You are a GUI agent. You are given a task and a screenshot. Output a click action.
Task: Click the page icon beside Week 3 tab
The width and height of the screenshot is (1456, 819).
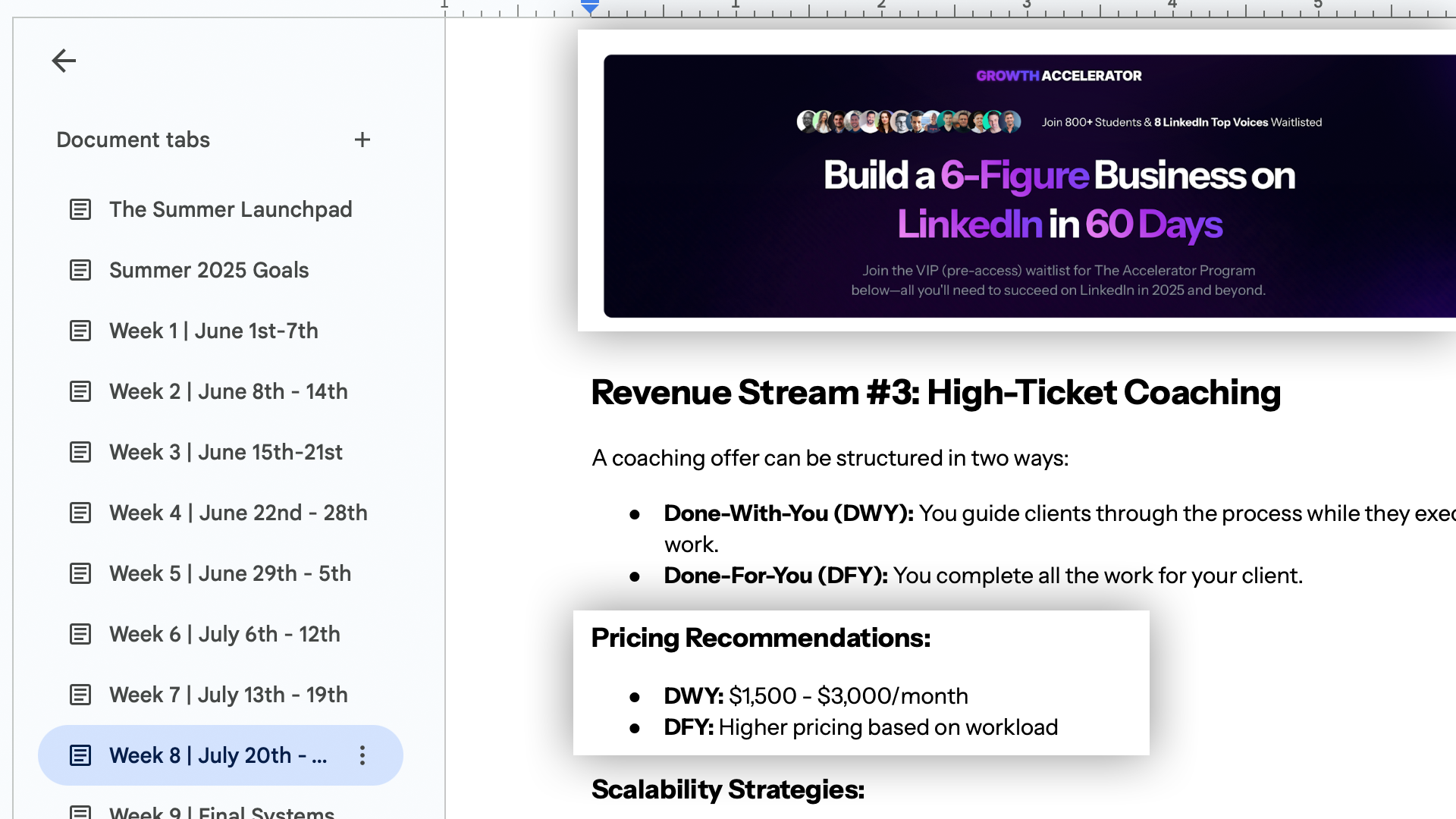pos(80,452)
